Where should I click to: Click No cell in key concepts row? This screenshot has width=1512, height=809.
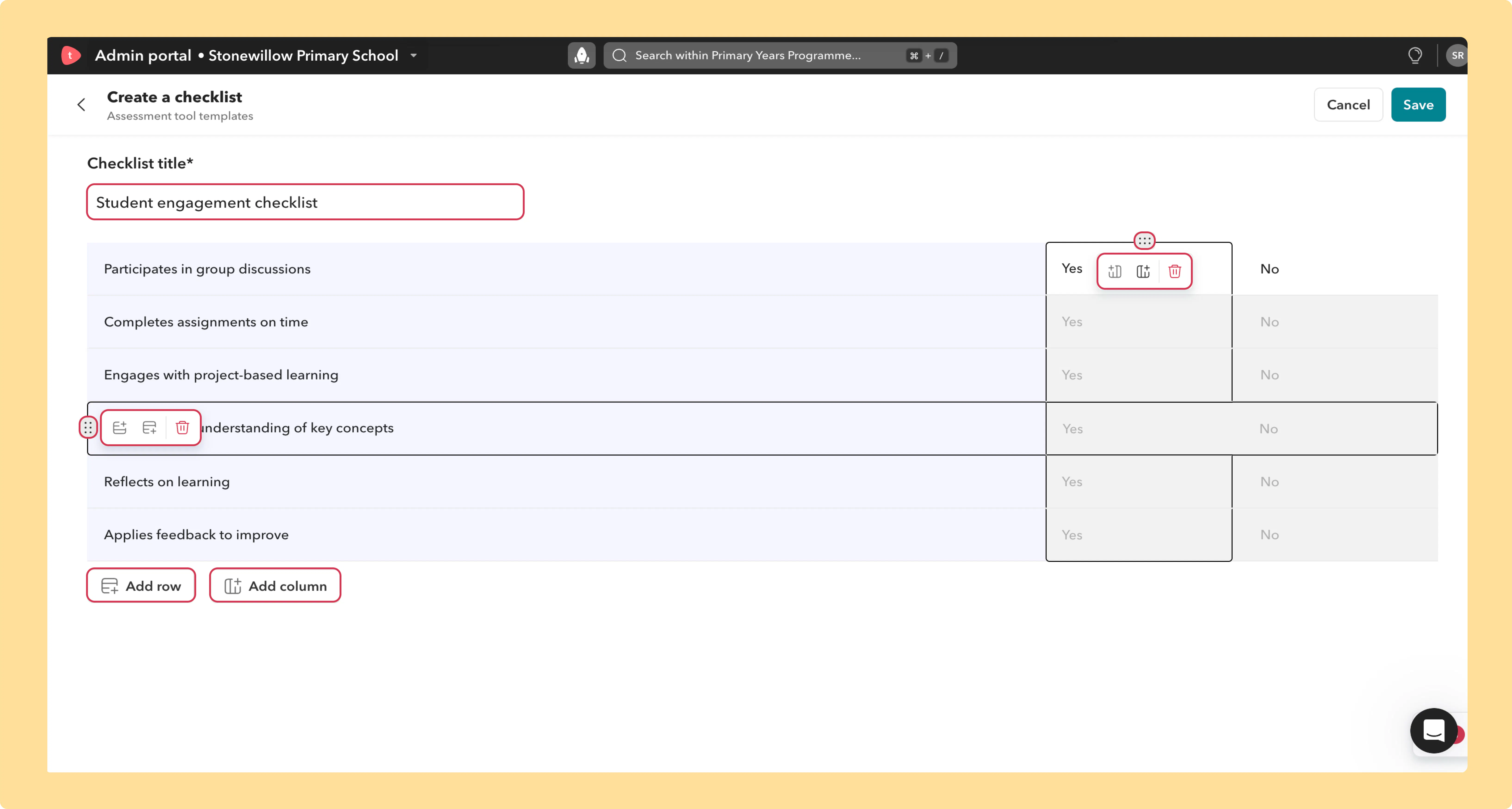1335,429
